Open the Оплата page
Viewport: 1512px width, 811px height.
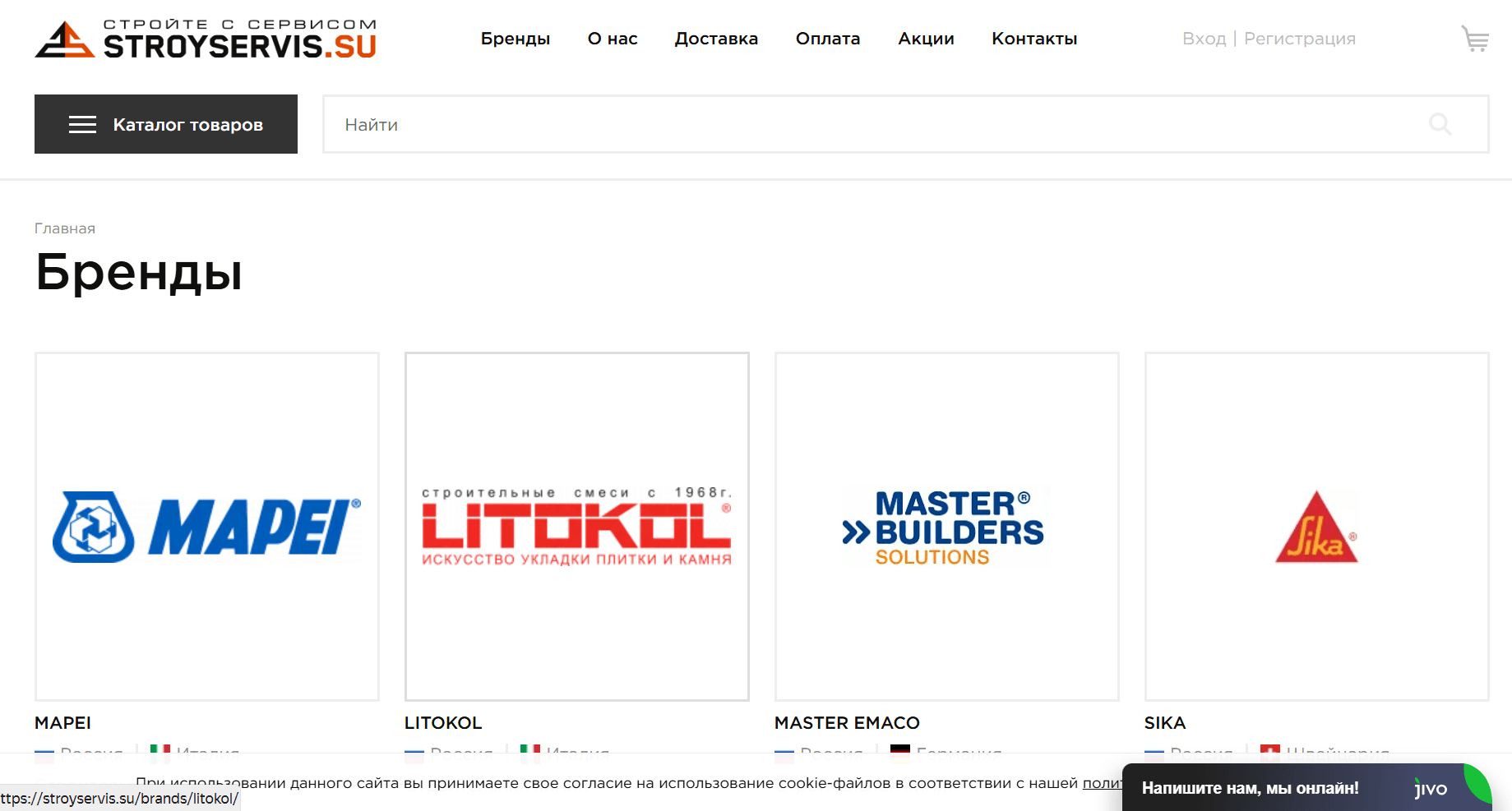[x=828, y=39]
